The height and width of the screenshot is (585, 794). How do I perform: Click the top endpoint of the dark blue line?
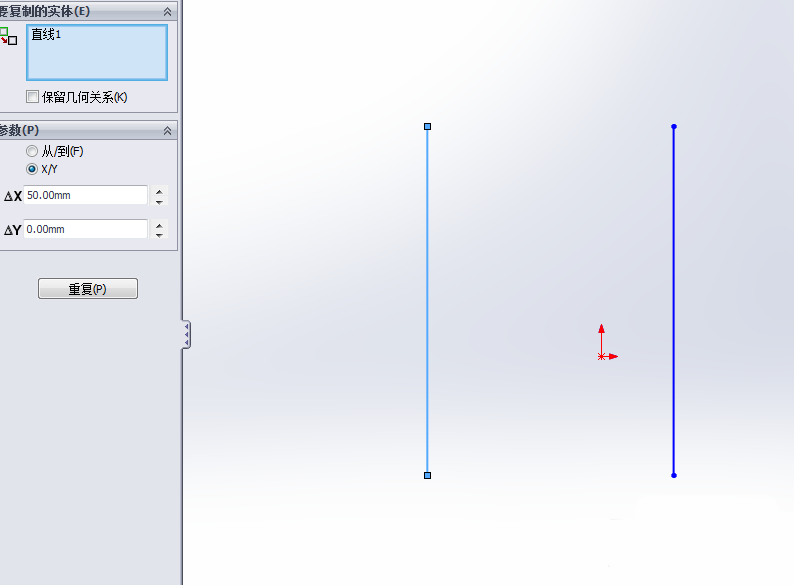click(673, 127)
